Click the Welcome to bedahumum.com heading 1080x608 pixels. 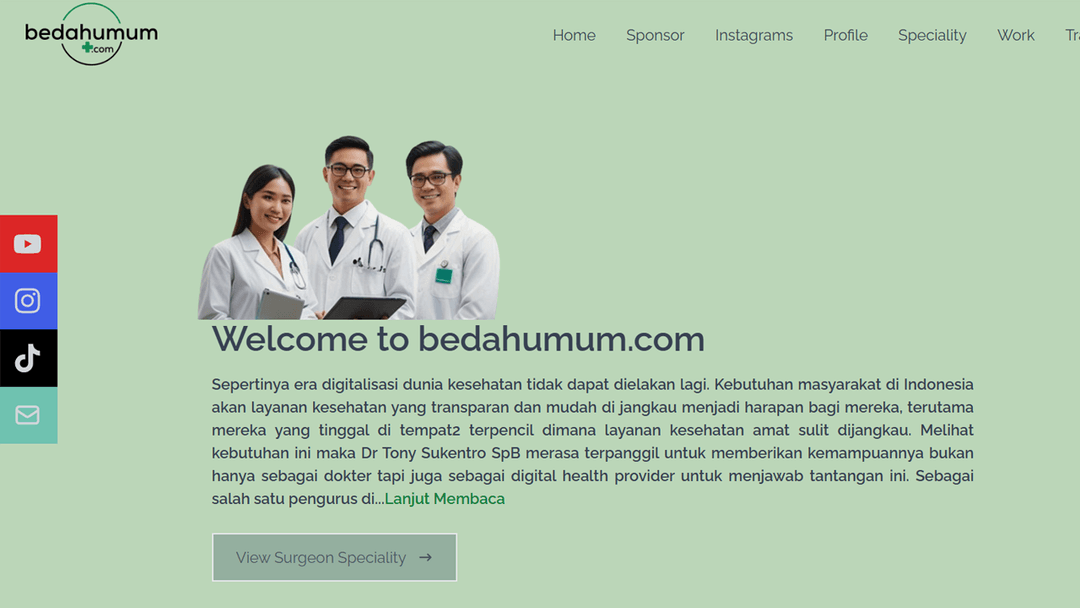tap(458, 339)
